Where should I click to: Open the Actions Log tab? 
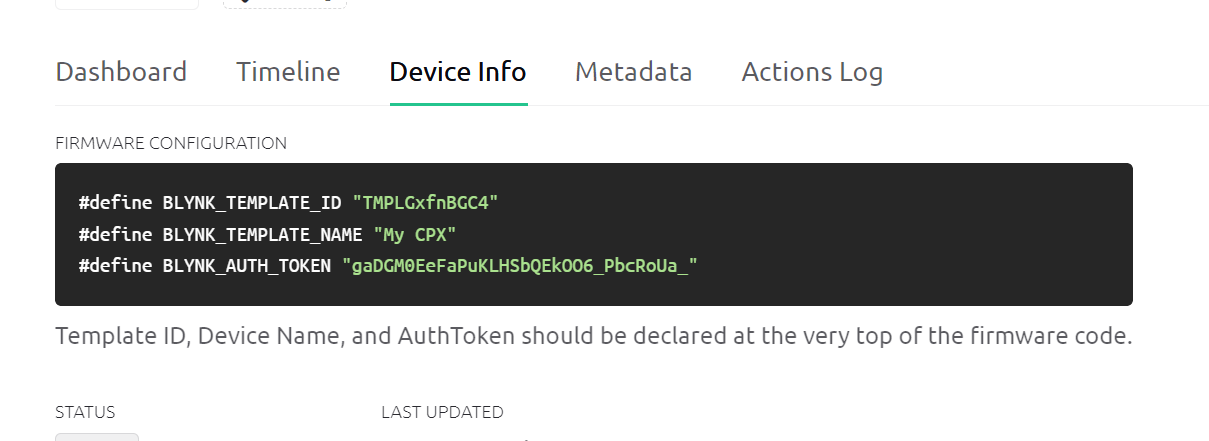[812, 72]
